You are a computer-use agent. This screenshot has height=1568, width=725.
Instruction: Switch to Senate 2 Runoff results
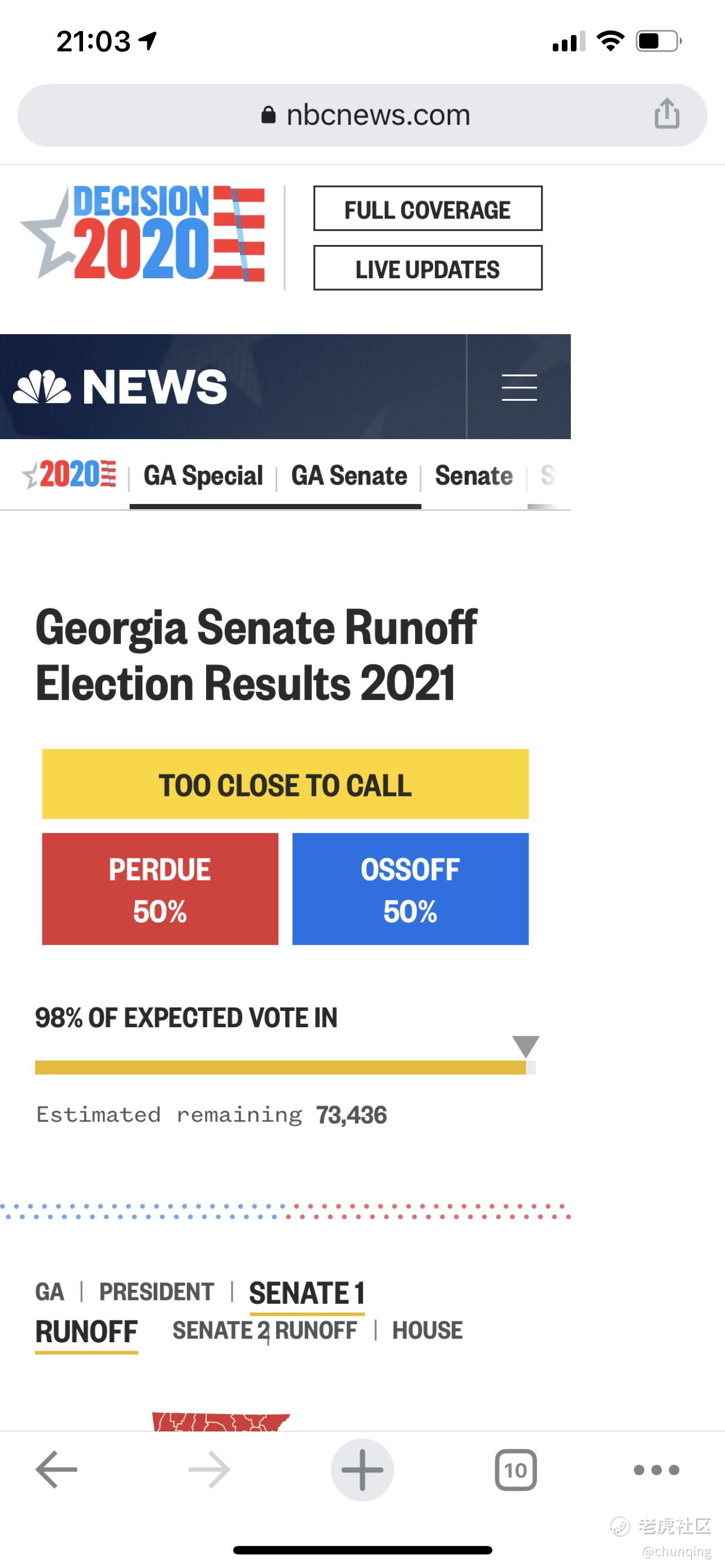[265, 1330]
